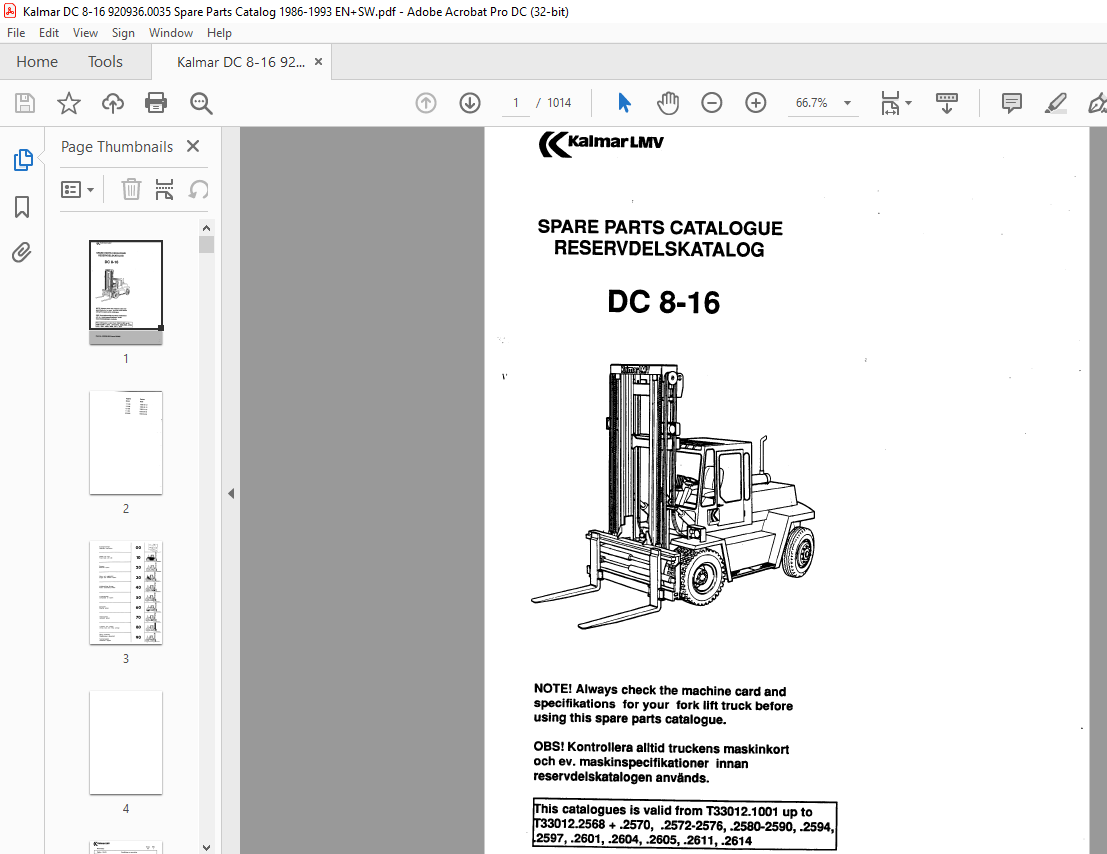The image size is (1107, 854).
Task: Open the scrolling read mode icon
Action: pos(946,103)
